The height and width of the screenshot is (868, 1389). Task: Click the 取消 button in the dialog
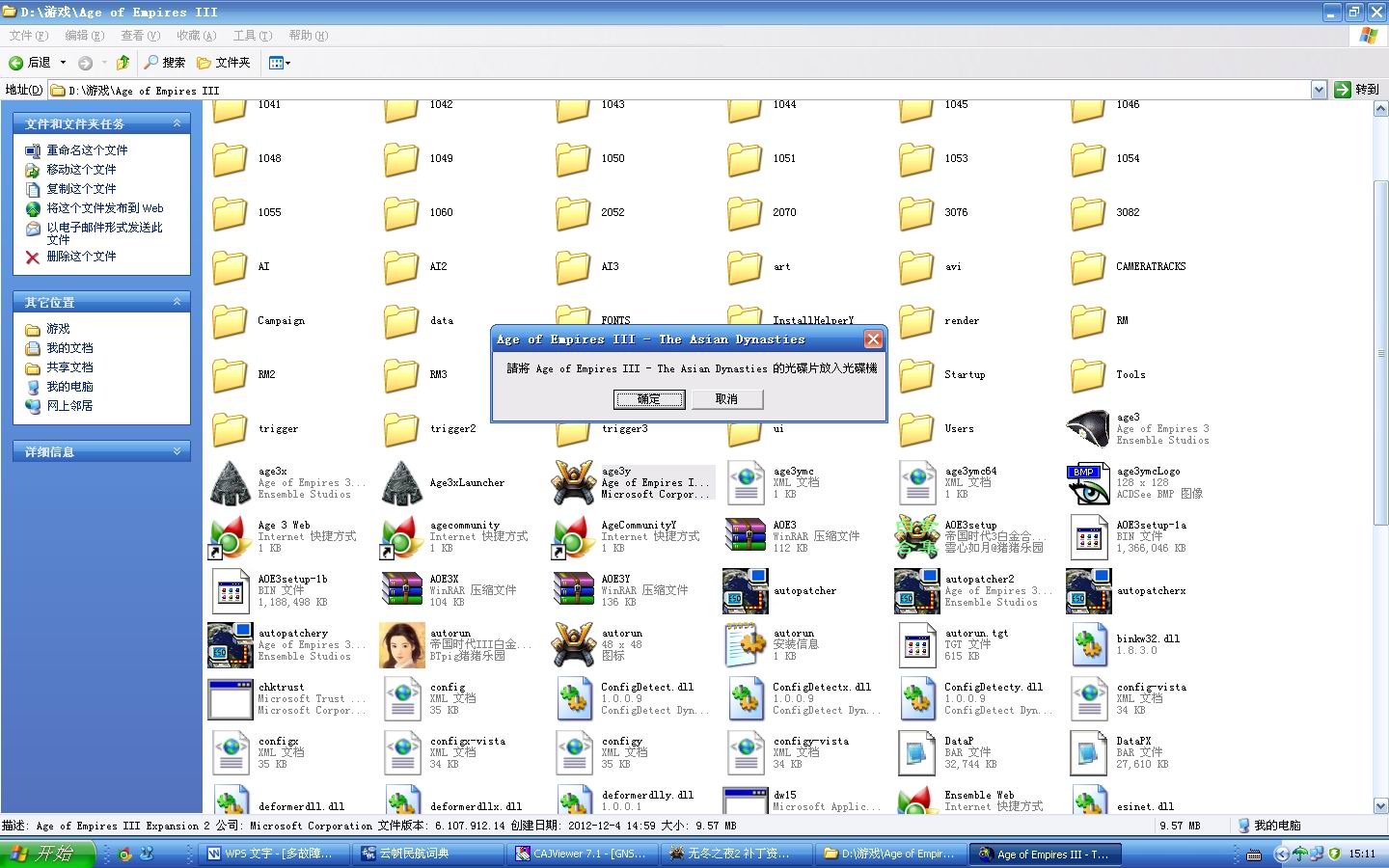click(726, 399)
